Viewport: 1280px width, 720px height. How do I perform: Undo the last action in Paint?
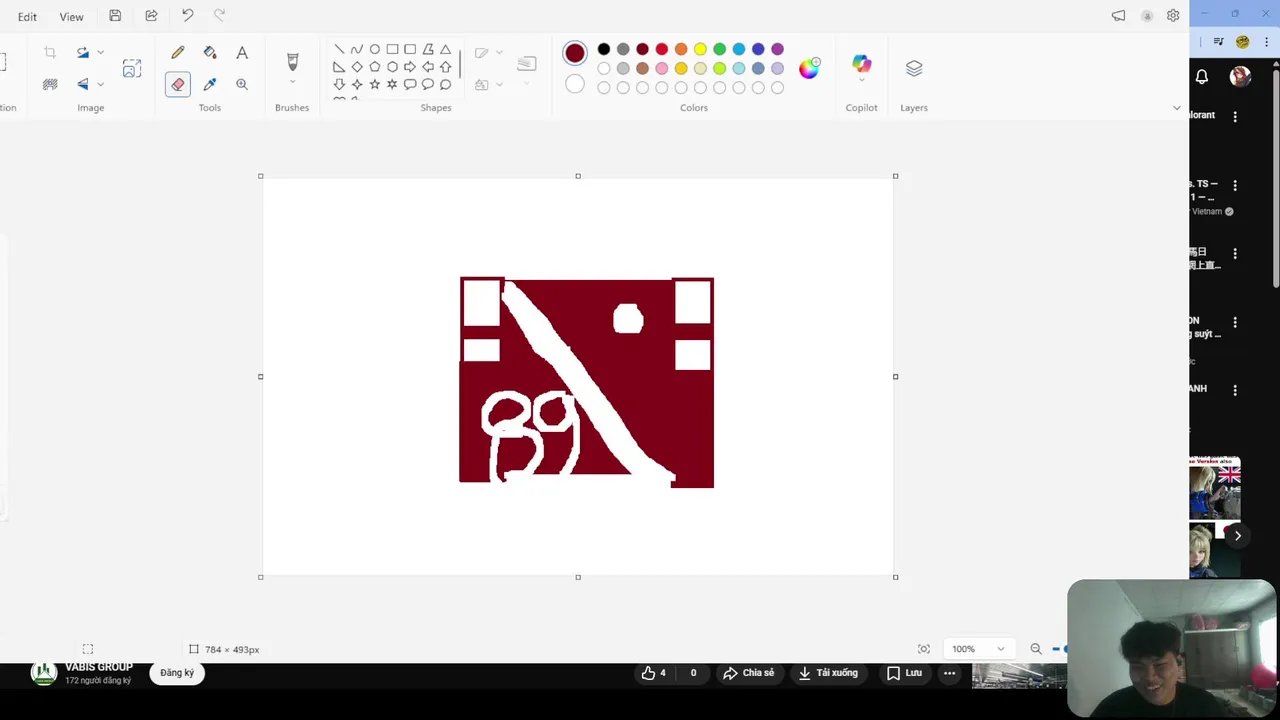click(x=187, y=16)
